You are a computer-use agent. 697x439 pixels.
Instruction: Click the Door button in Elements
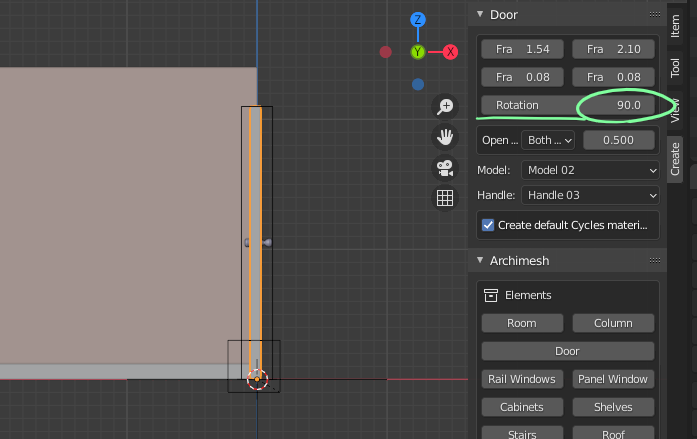tap(568, 351)
